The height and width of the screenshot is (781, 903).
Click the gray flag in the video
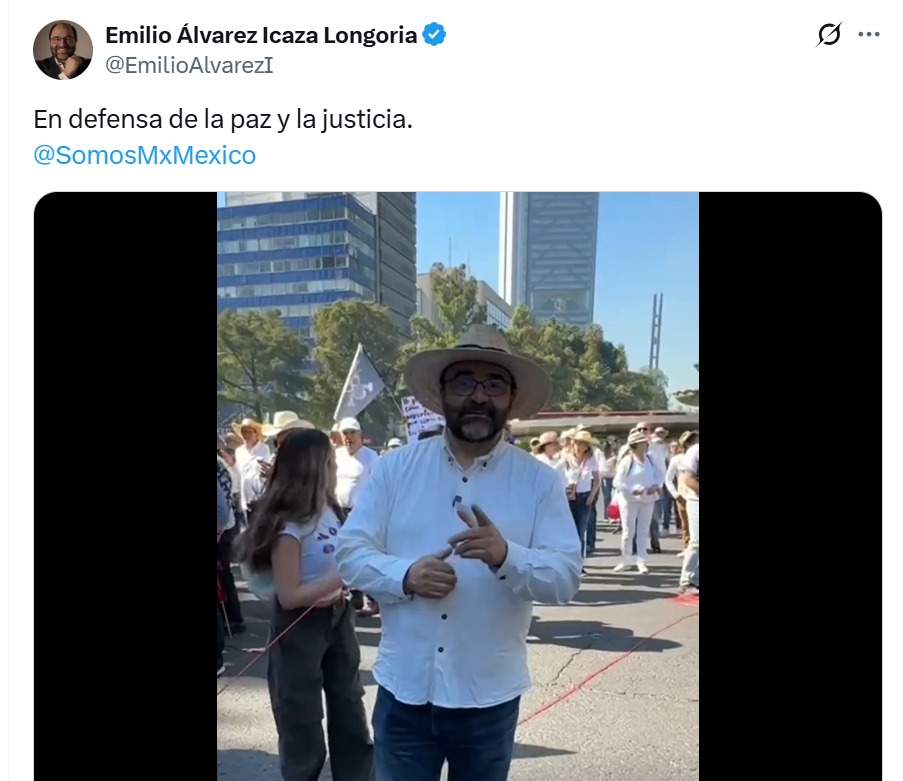[359, 384]
